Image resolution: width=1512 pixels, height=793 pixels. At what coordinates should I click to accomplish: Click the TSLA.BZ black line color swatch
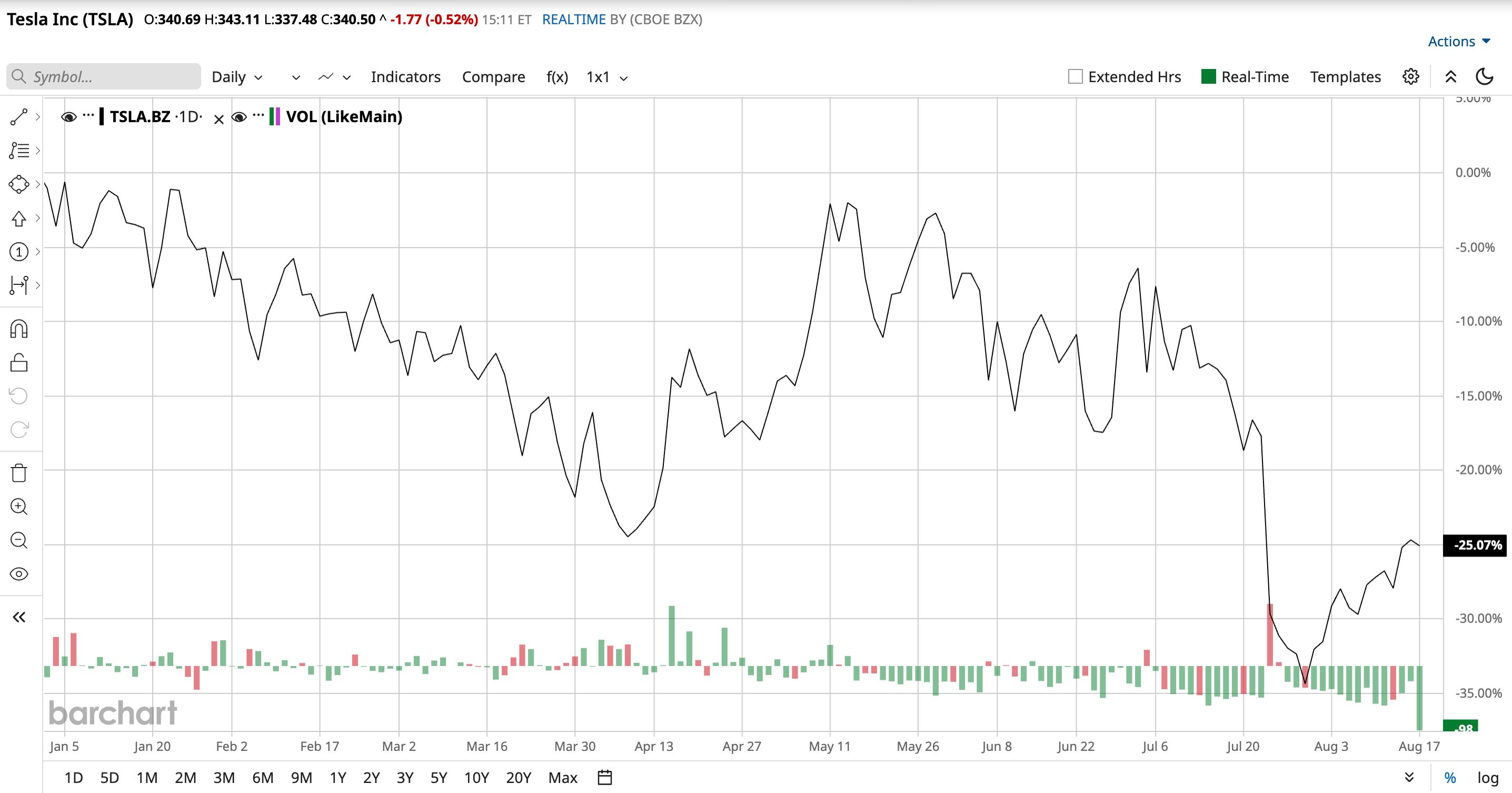[x=102, y=116]
